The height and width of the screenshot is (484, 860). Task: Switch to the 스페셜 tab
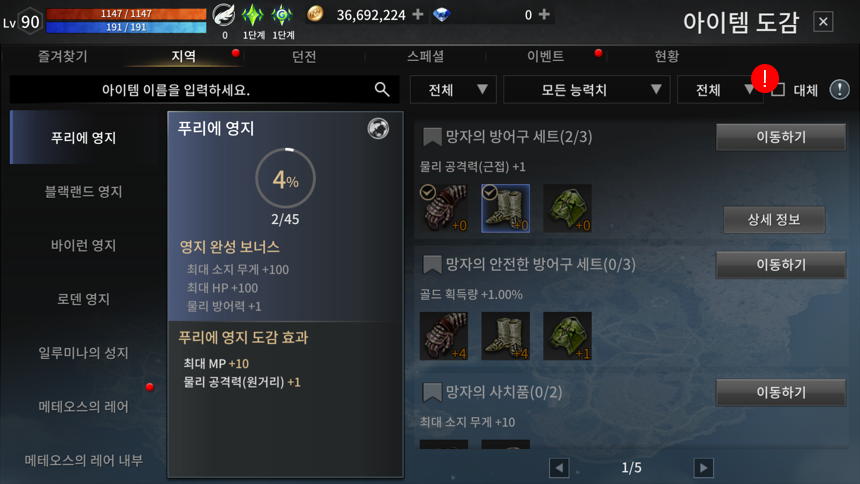tap(425, 56)
